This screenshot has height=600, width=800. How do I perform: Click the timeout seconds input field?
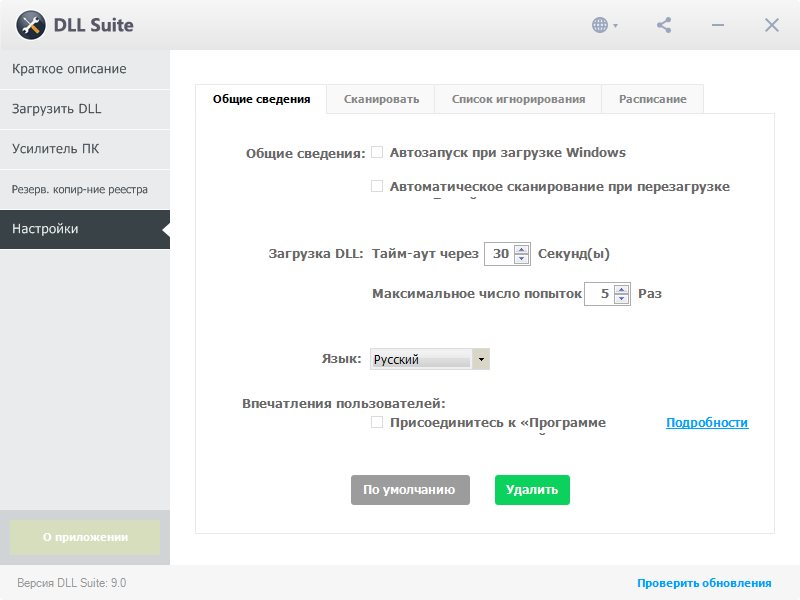pos(499,254)
